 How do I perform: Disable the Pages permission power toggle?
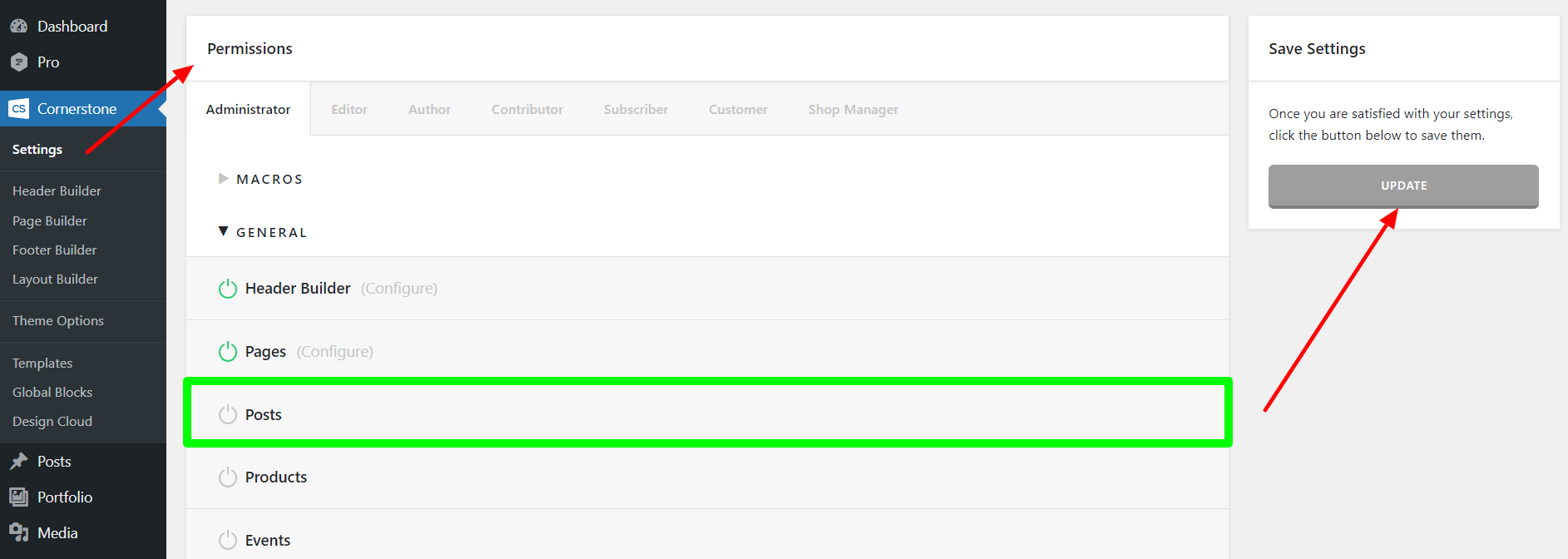[x=227, y=352]
